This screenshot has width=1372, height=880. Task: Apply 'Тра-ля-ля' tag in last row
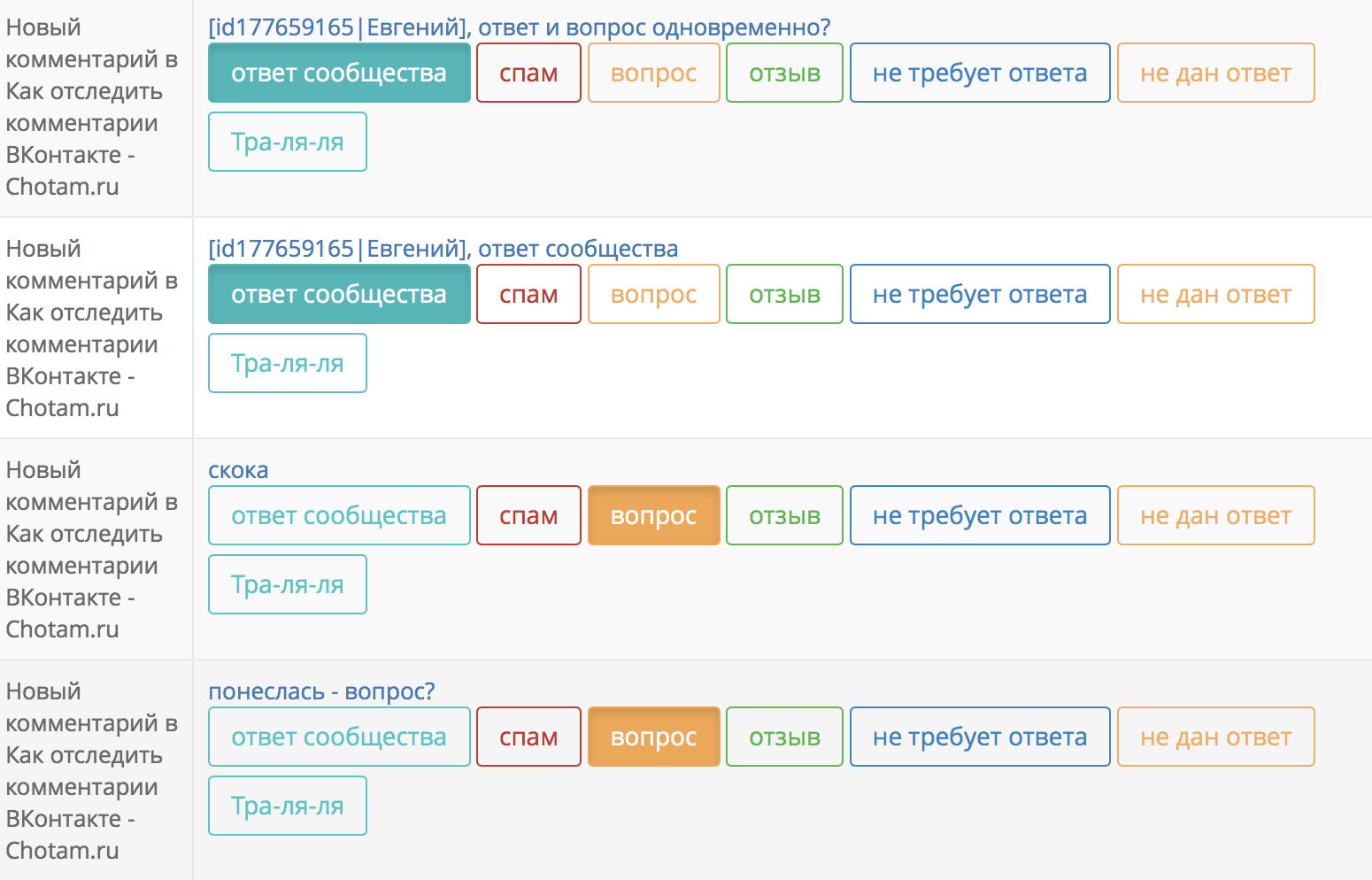288,806
